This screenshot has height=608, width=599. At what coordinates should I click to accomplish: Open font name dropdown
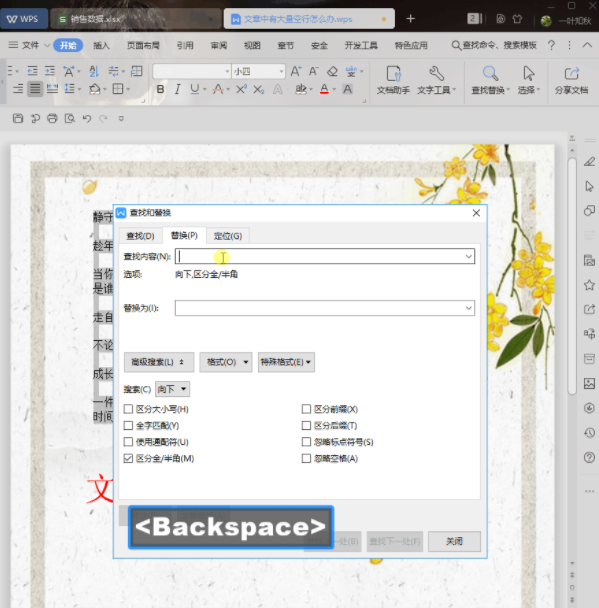(x=227, y=71)
